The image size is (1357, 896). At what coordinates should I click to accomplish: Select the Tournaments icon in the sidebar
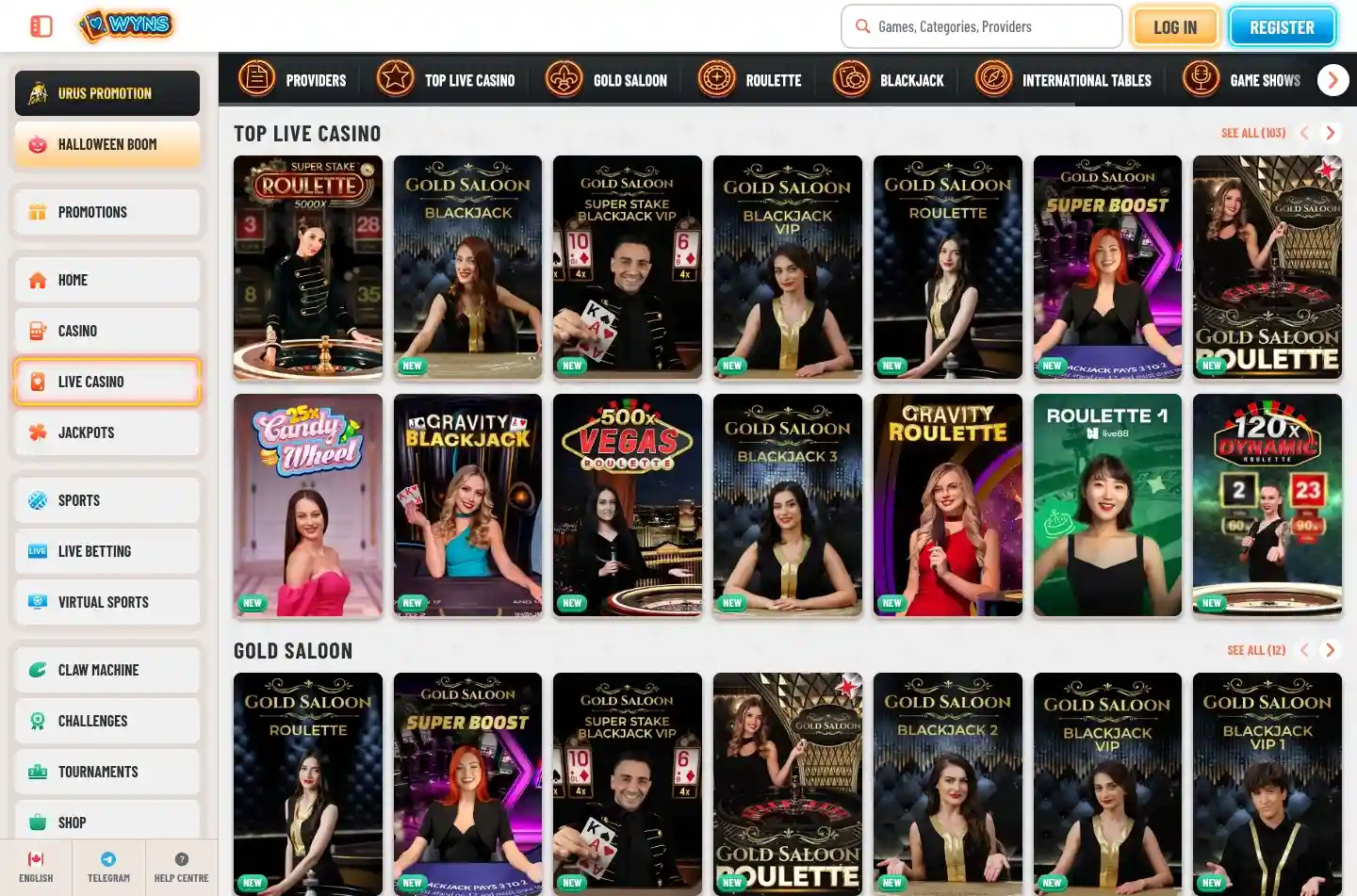coord(37,772)
